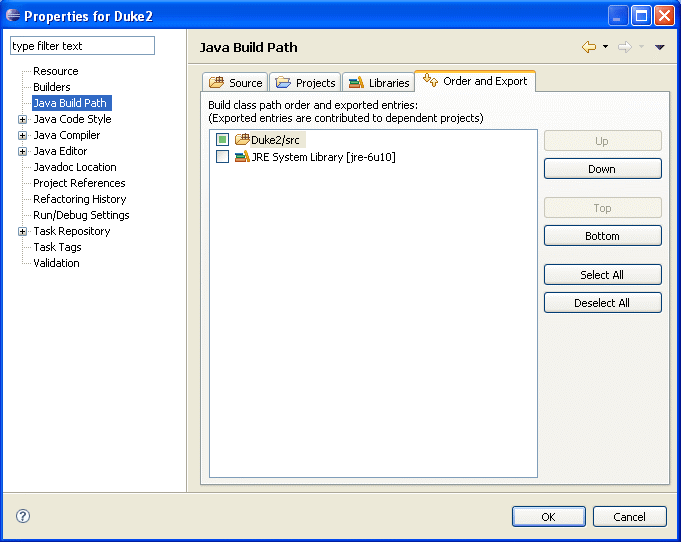This screenshot has height=542, width=681.
Task: Switch to the Libraries tab
Action: click(x=379, y=83)
